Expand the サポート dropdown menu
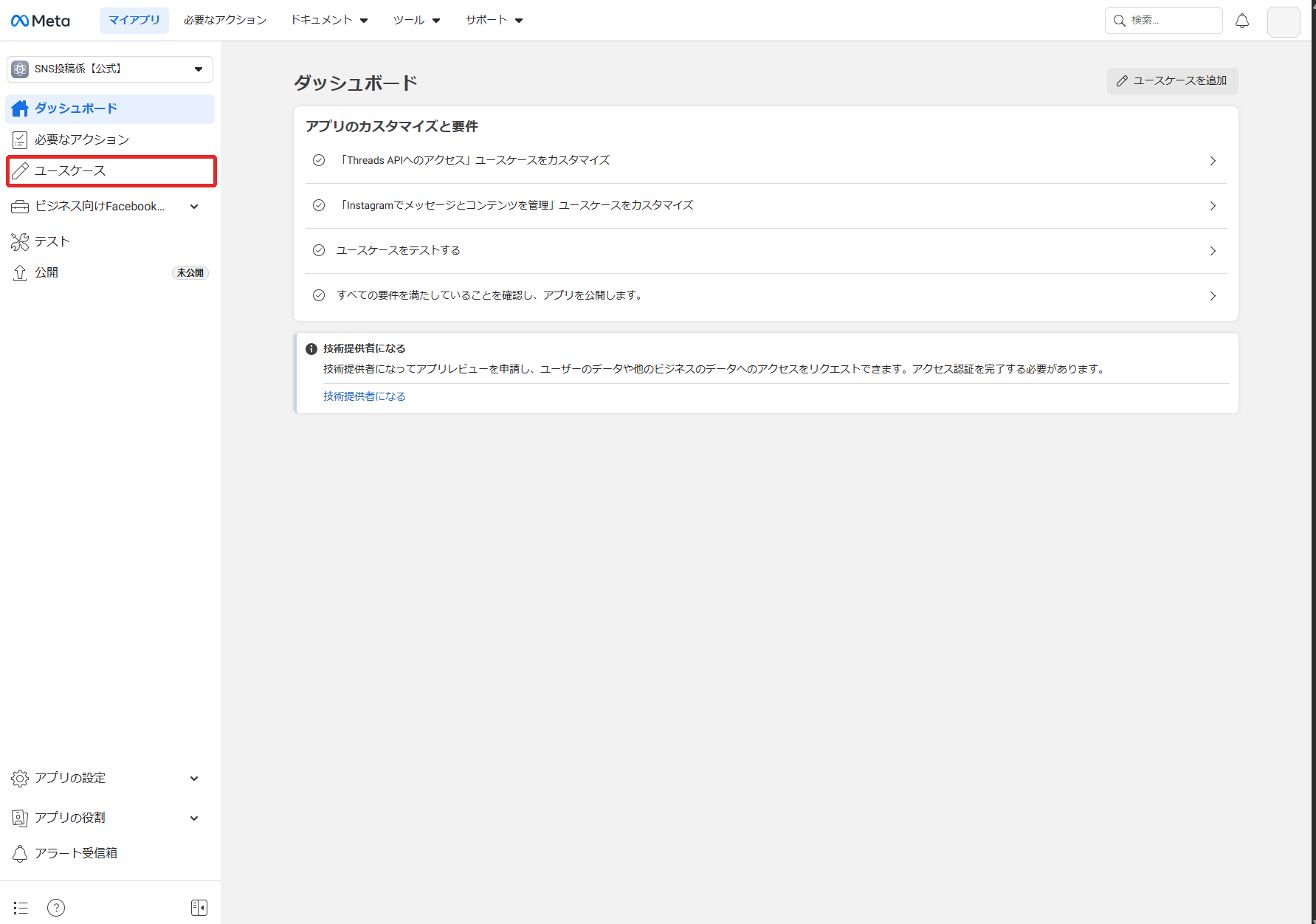Image resolution: width=1316 pixels, height=924 pixels. pos(494,21)
